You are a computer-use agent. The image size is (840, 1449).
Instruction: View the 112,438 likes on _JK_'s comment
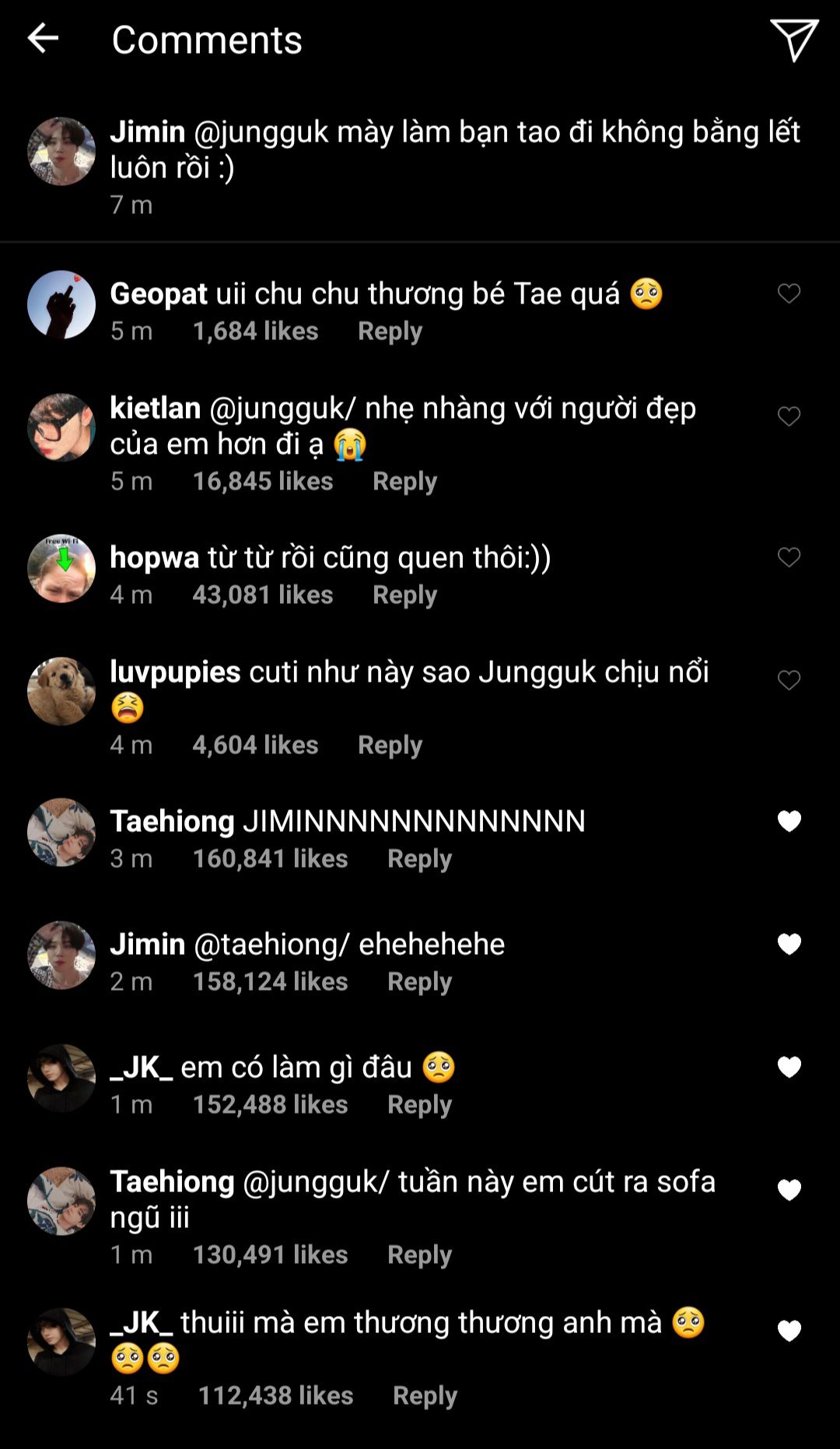pos(275,1396)
